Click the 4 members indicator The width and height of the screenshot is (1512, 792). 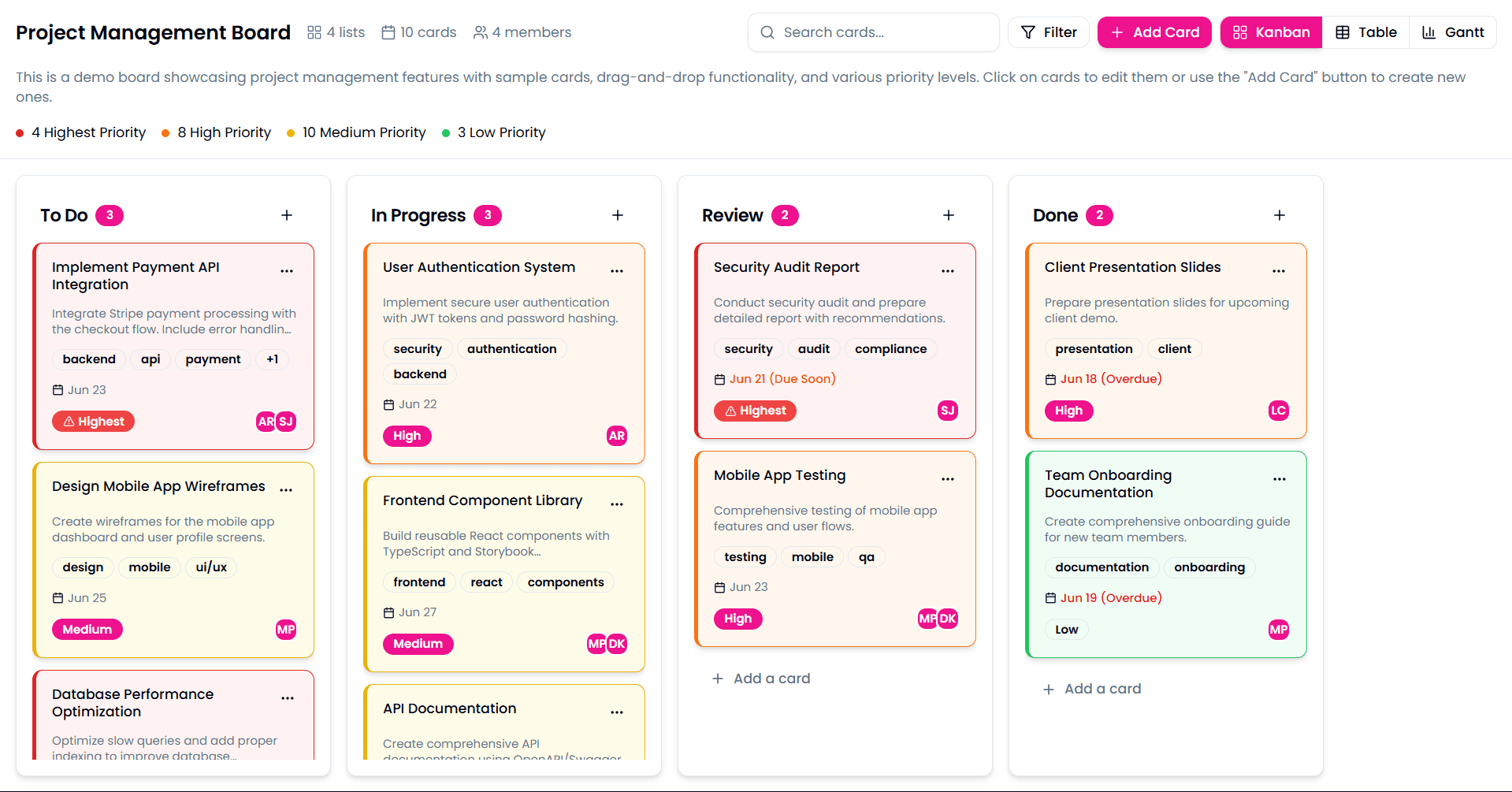click(x=522, y=32)
